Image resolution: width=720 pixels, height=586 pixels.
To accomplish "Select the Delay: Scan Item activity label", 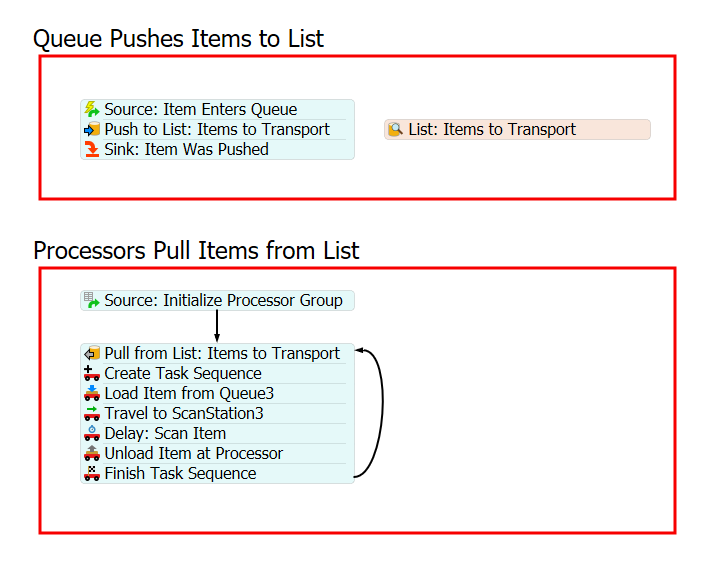I will tap(165, 434).
